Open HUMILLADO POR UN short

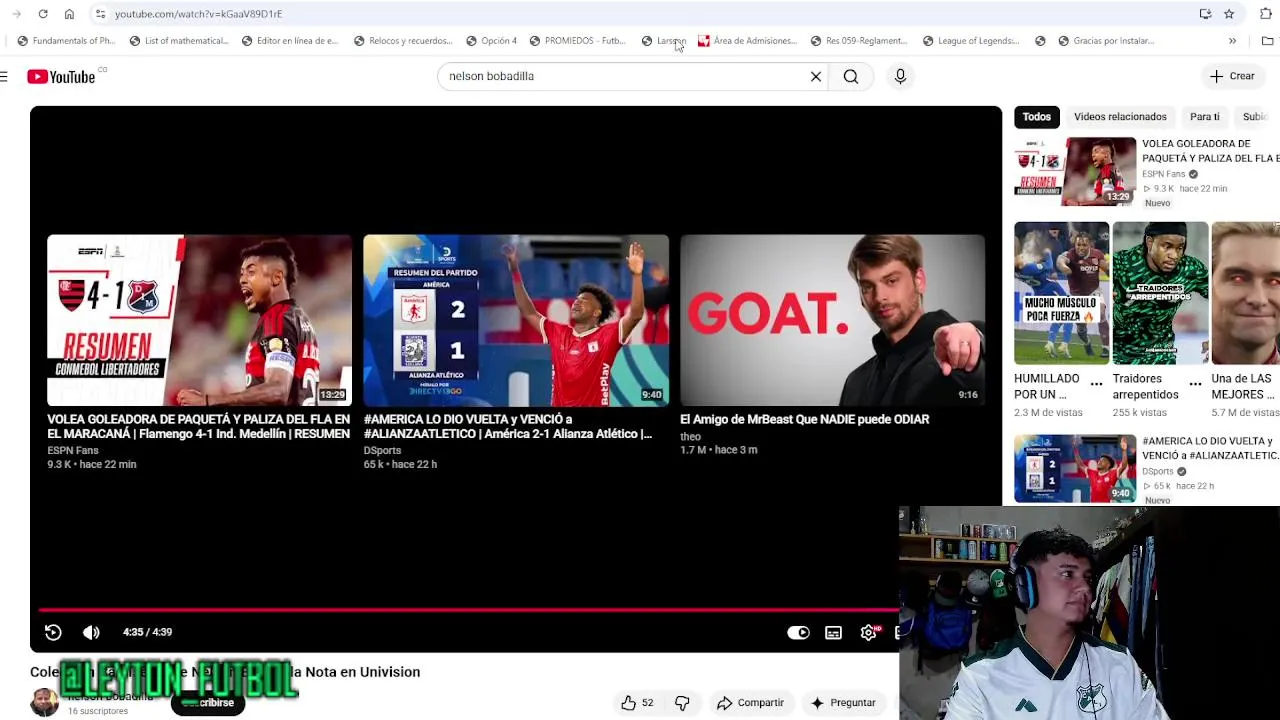(x=1061, y=293)
